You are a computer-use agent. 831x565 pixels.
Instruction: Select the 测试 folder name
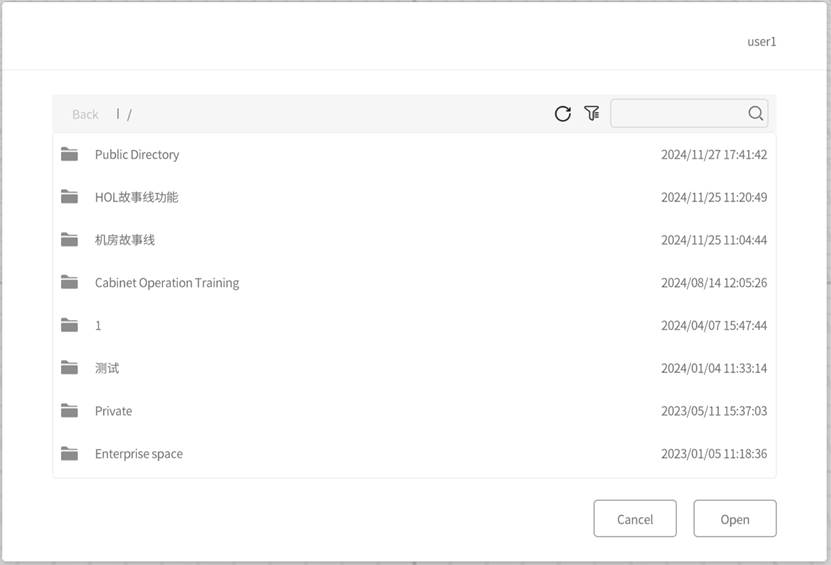(107, 368)
